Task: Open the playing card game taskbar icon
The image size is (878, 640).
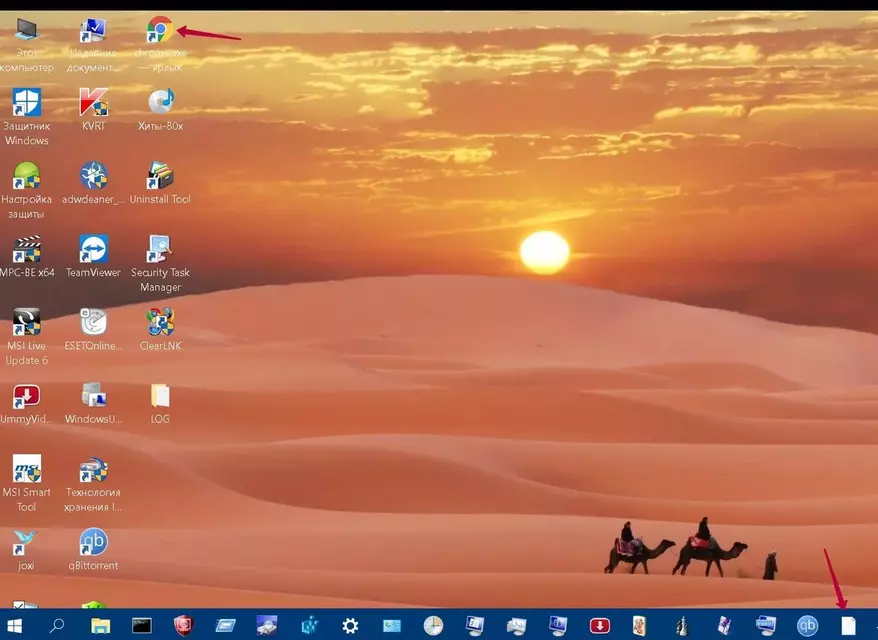Action: 640,625
